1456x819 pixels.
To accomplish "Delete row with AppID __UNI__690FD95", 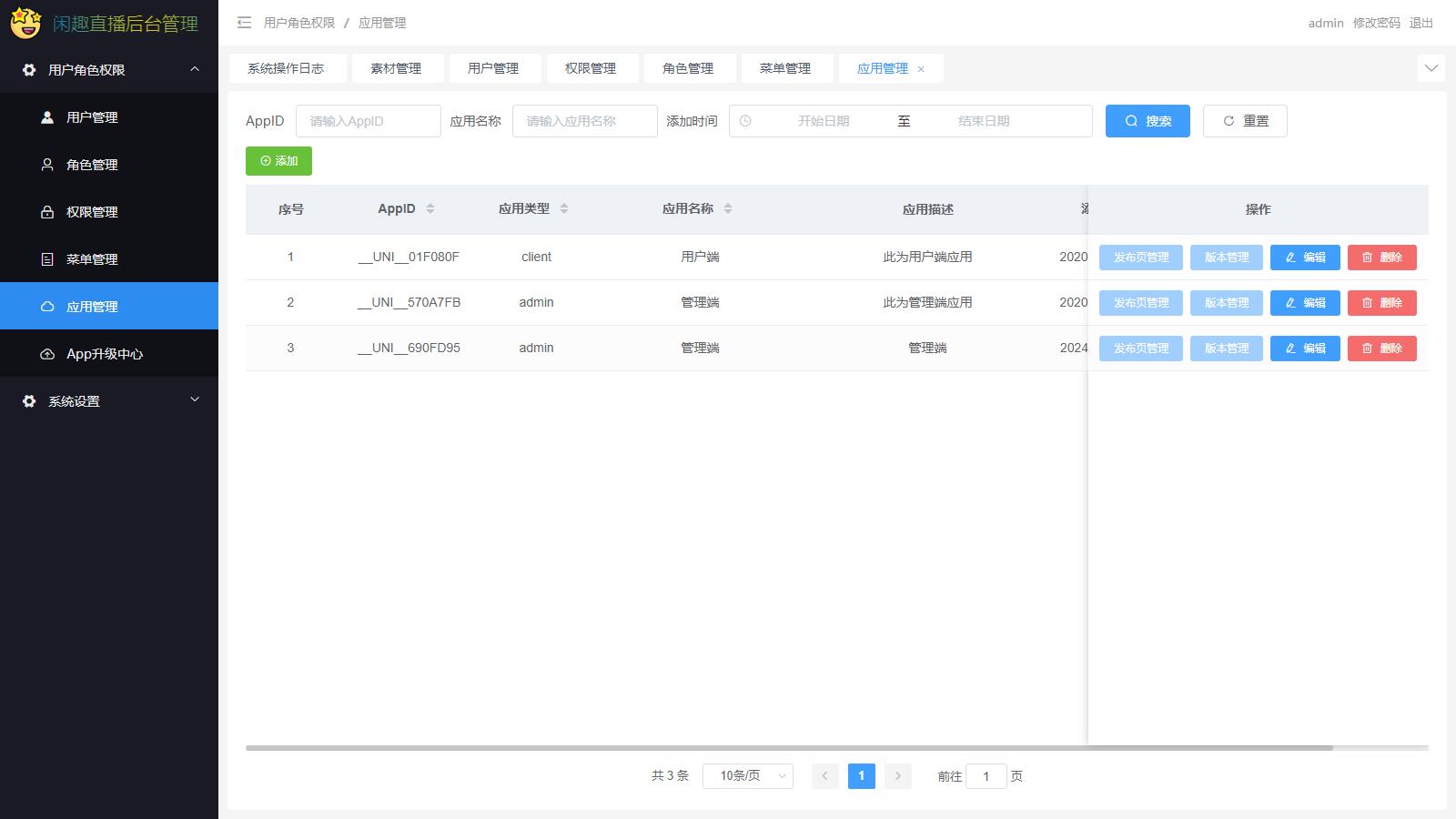I will pyautogui.click(x=1381, y=349).
